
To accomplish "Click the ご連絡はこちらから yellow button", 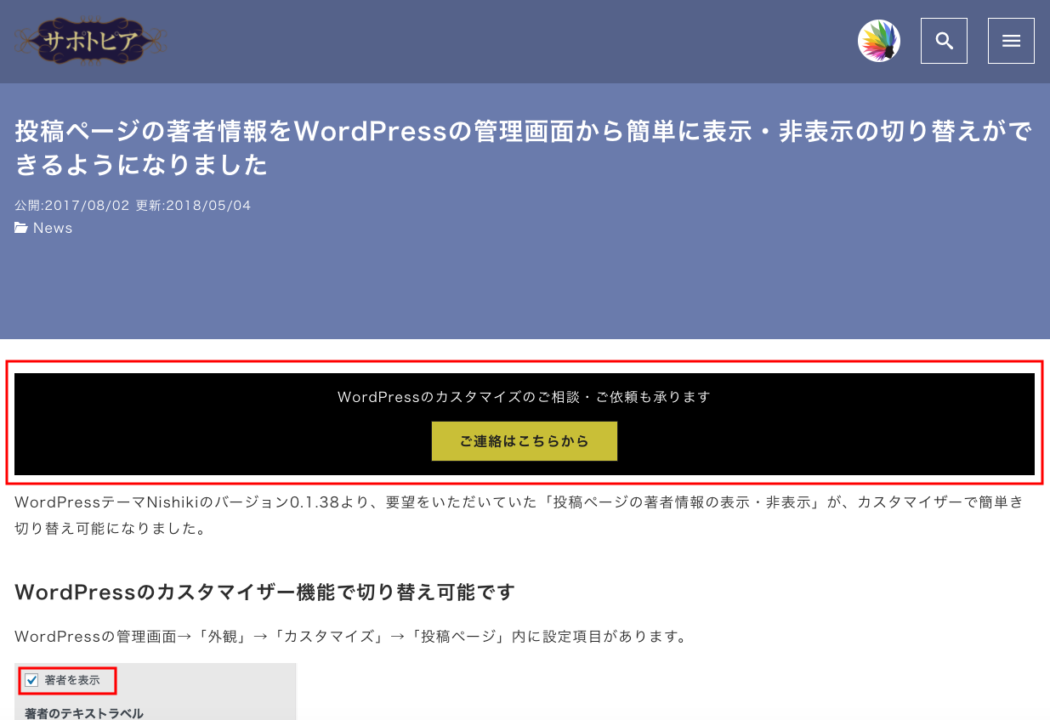I will 524,441.
